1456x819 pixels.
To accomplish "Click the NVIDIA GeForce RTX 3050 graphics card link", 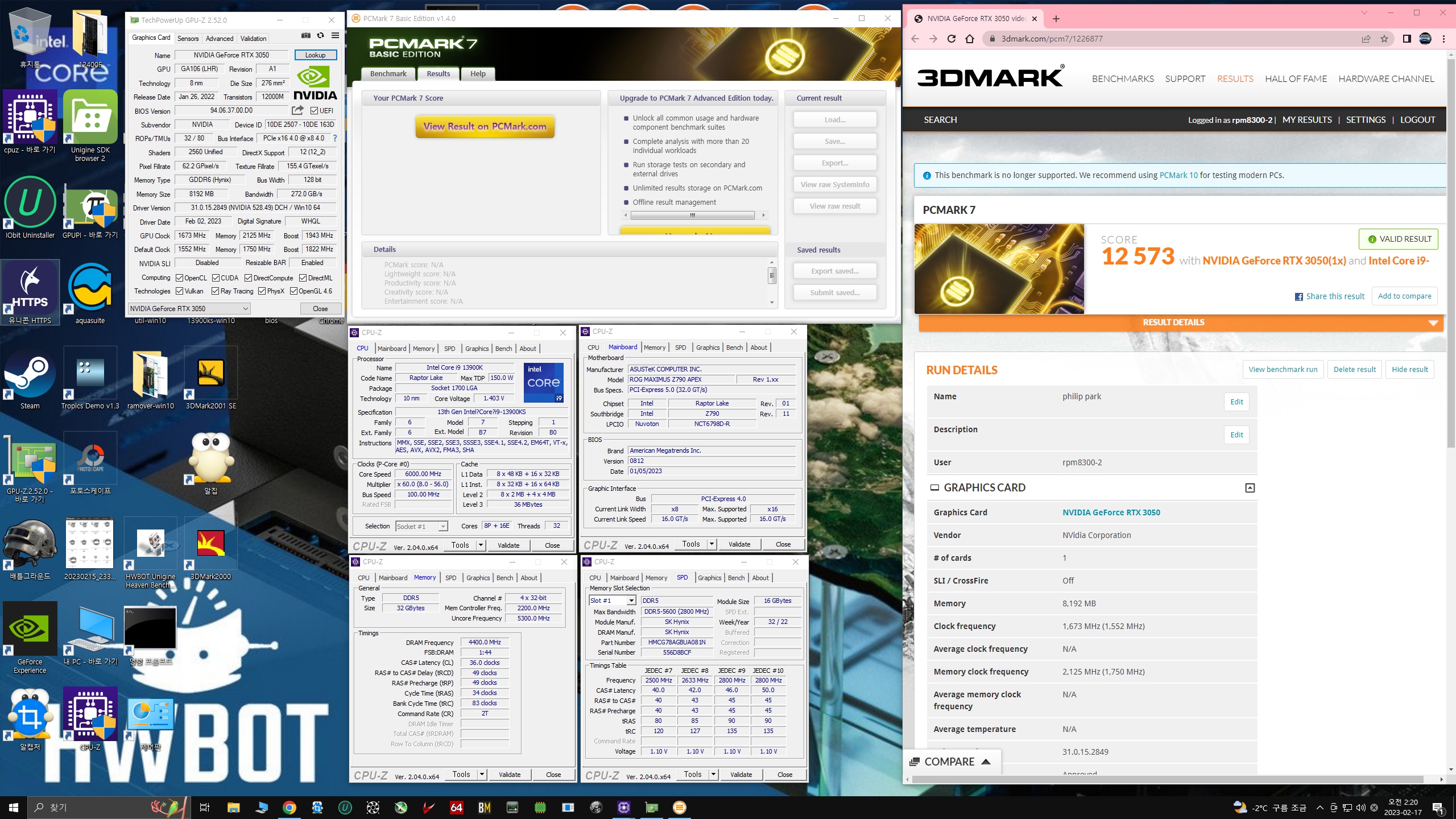I will click(x=1111, y=512).
